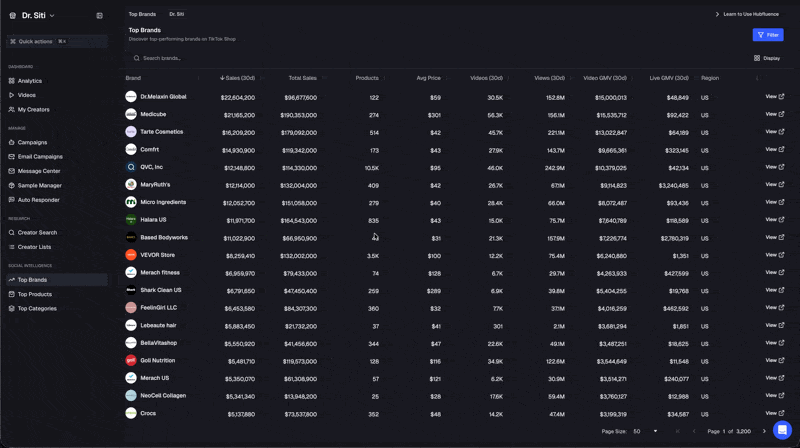View FeelinGirl LLC brand details
The width and height of the screenshot is (800, 448).
(x=774, y=308)
